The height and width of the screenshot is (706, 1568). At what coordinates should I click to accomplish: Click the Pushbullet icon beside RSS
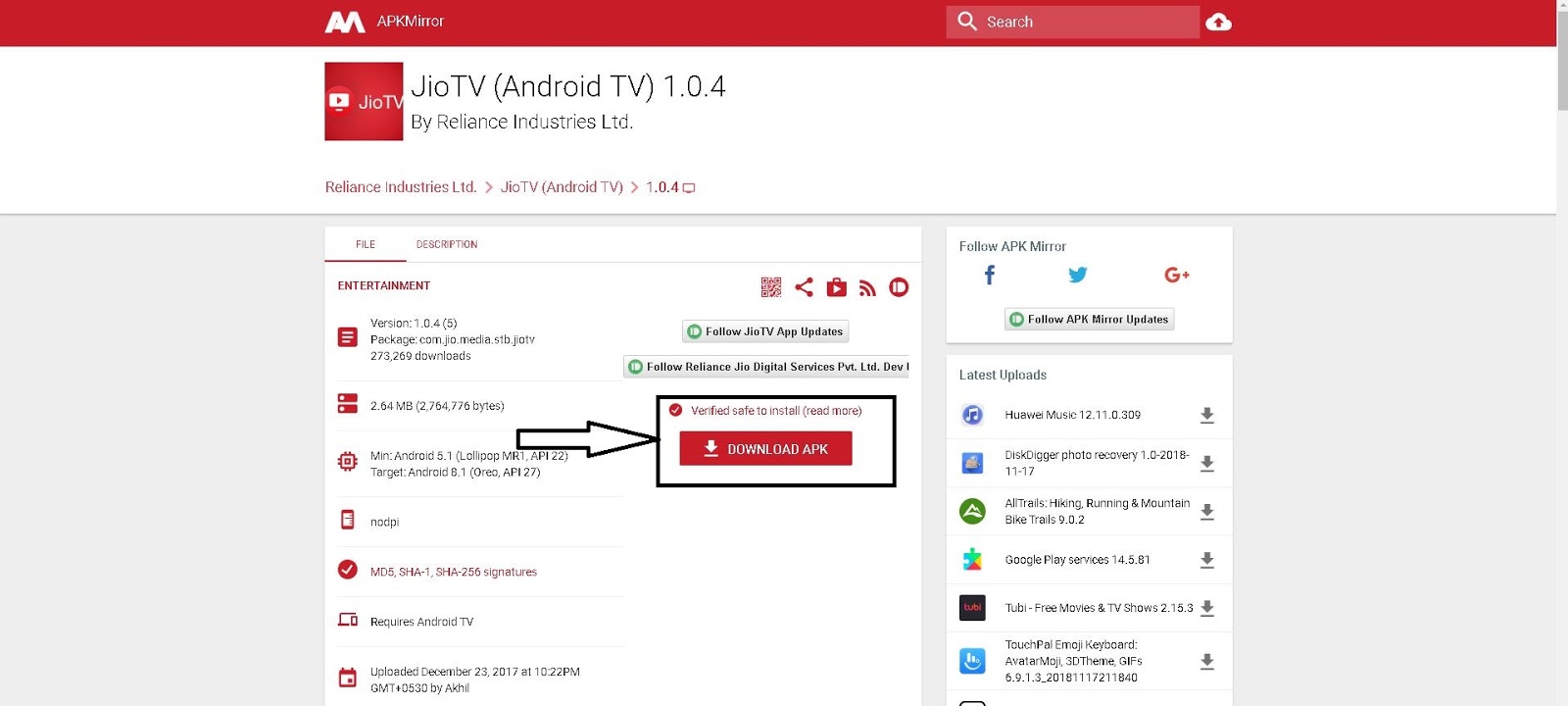click(899, 287)
